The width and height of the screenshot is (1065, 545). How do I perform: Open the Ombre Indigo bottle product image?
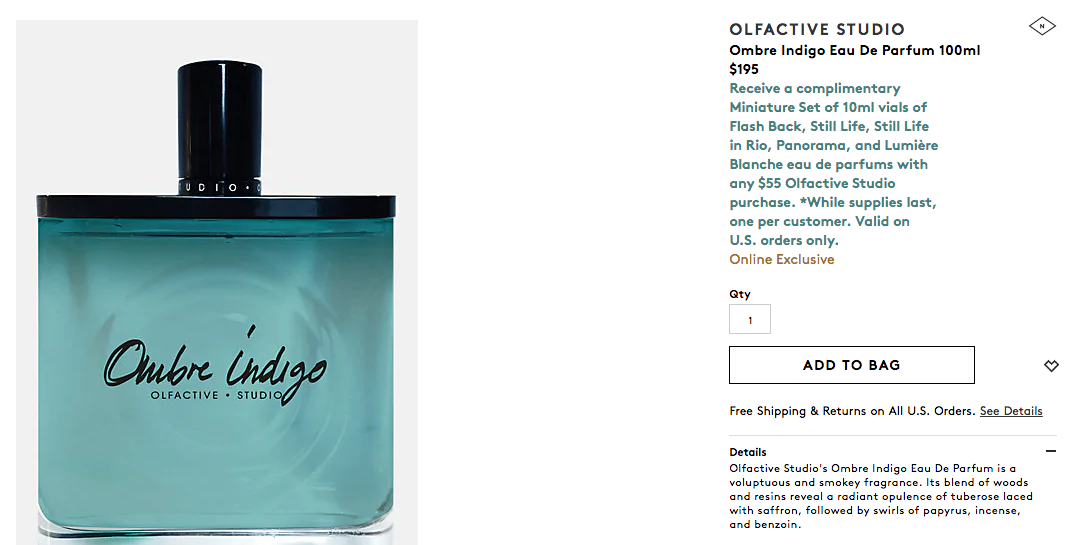217,282
